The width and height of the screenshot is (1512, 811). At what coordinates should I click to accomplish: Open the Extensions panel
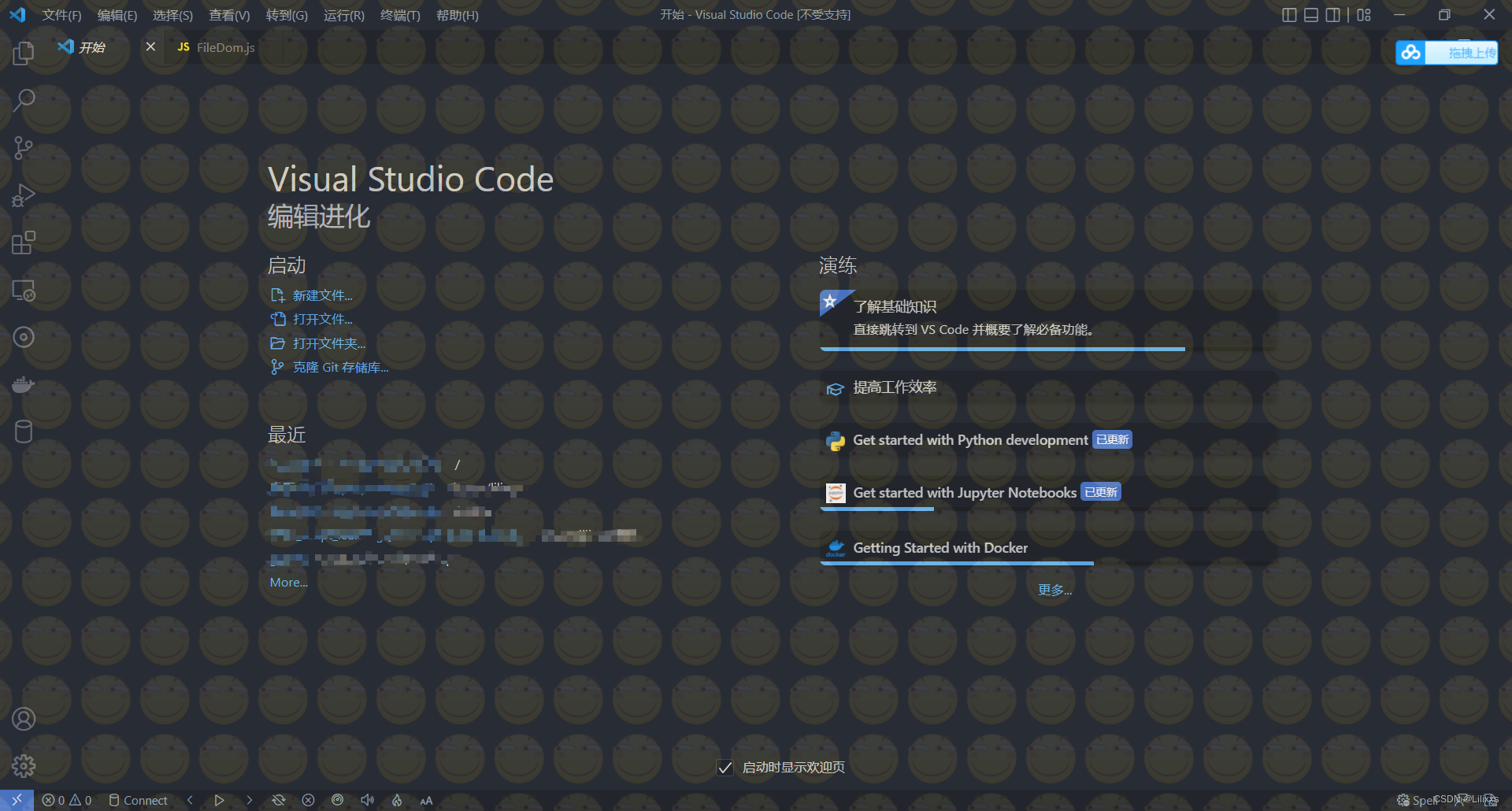tap(24, 242)
